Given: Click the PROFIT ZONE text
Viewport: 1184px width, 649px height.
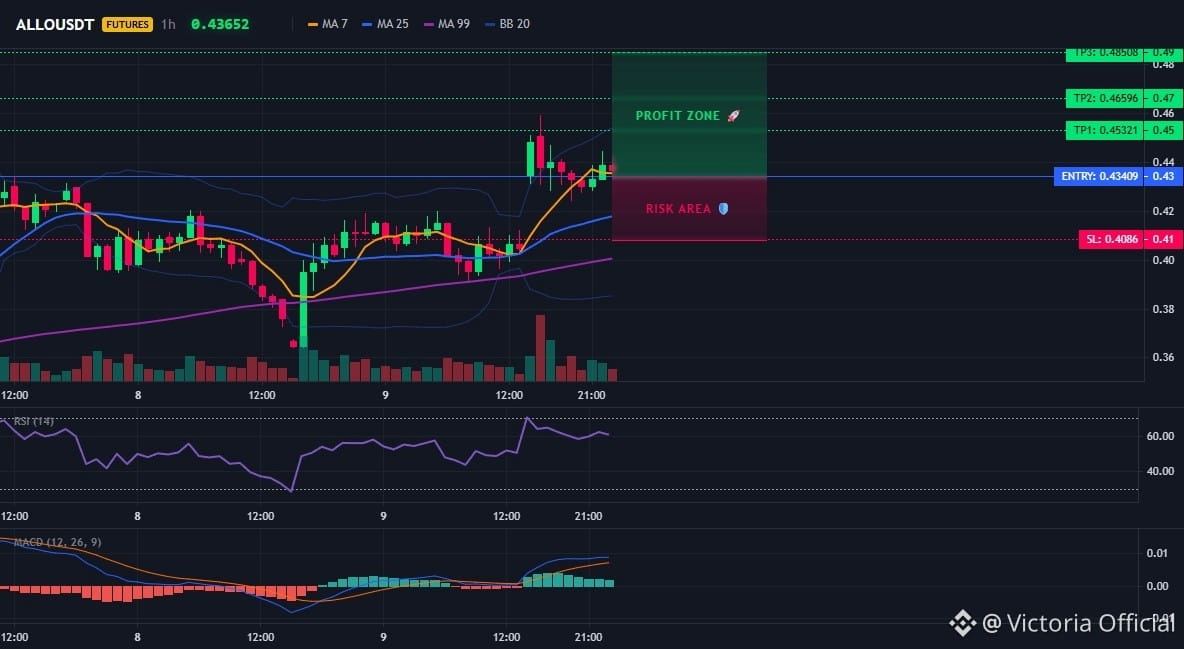Looking at the screenshot, I should click(678, 116).
